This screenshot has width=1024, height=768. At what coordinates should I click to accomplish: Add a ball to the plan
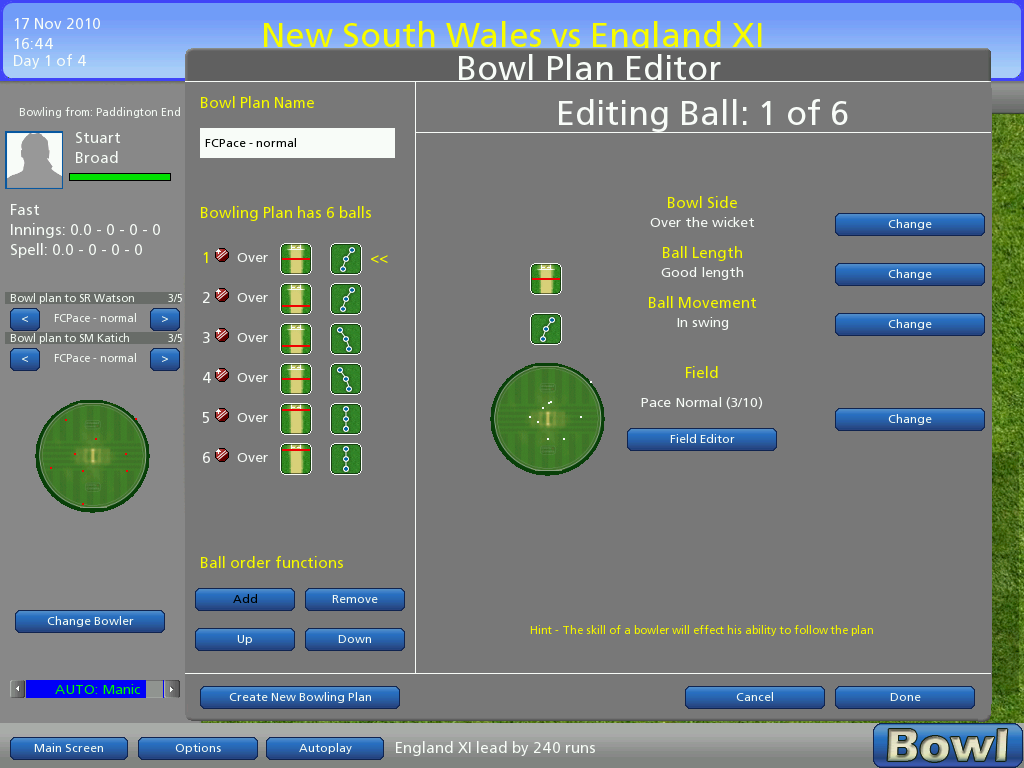(x=245, y=600)
